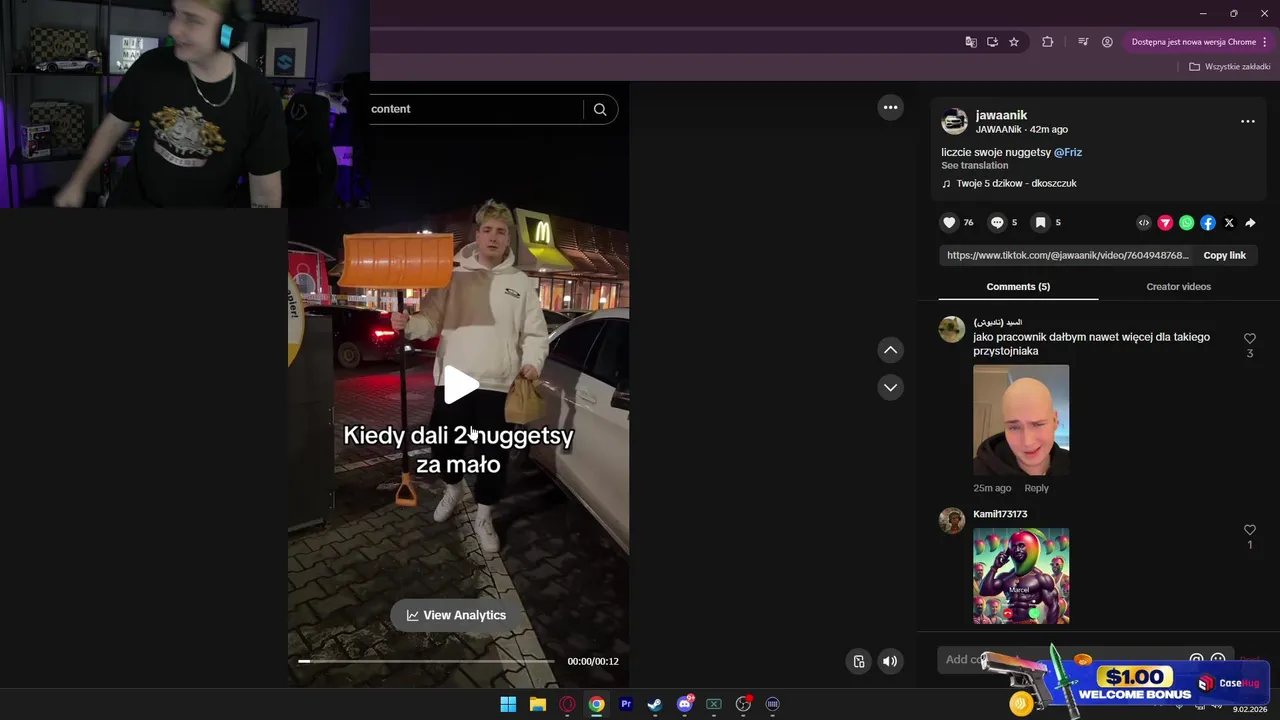Like the video with heart icon
The height and width of the screenshot is (720, 1280).
[x=950, y=223]
